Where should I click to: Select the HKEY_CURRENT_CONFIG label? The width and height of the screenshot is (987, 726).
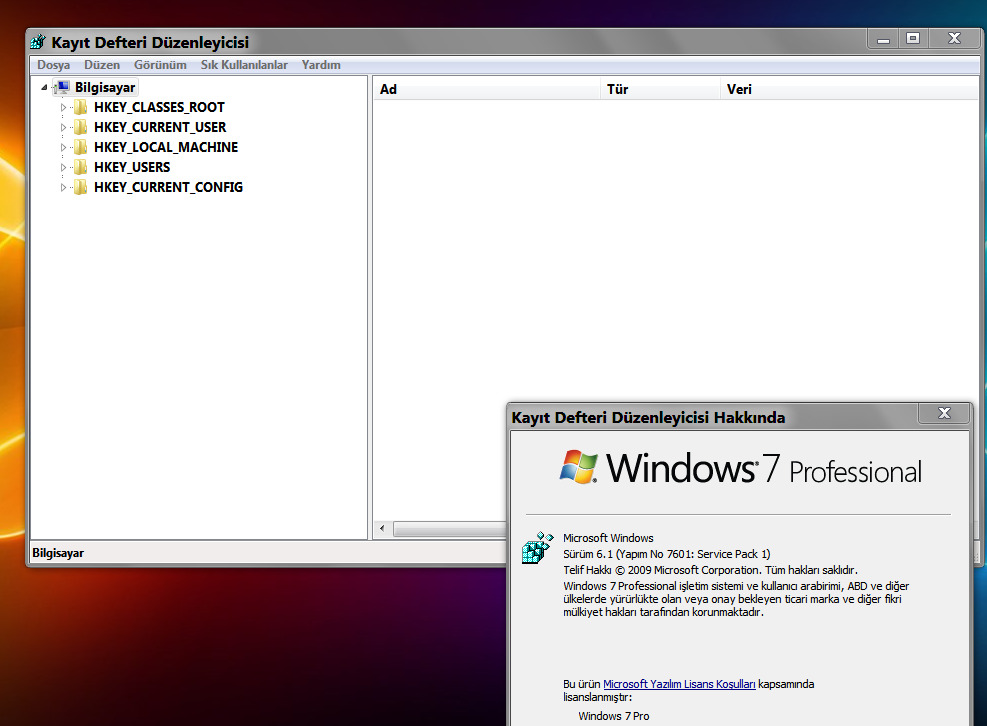[x=168, y=188]
